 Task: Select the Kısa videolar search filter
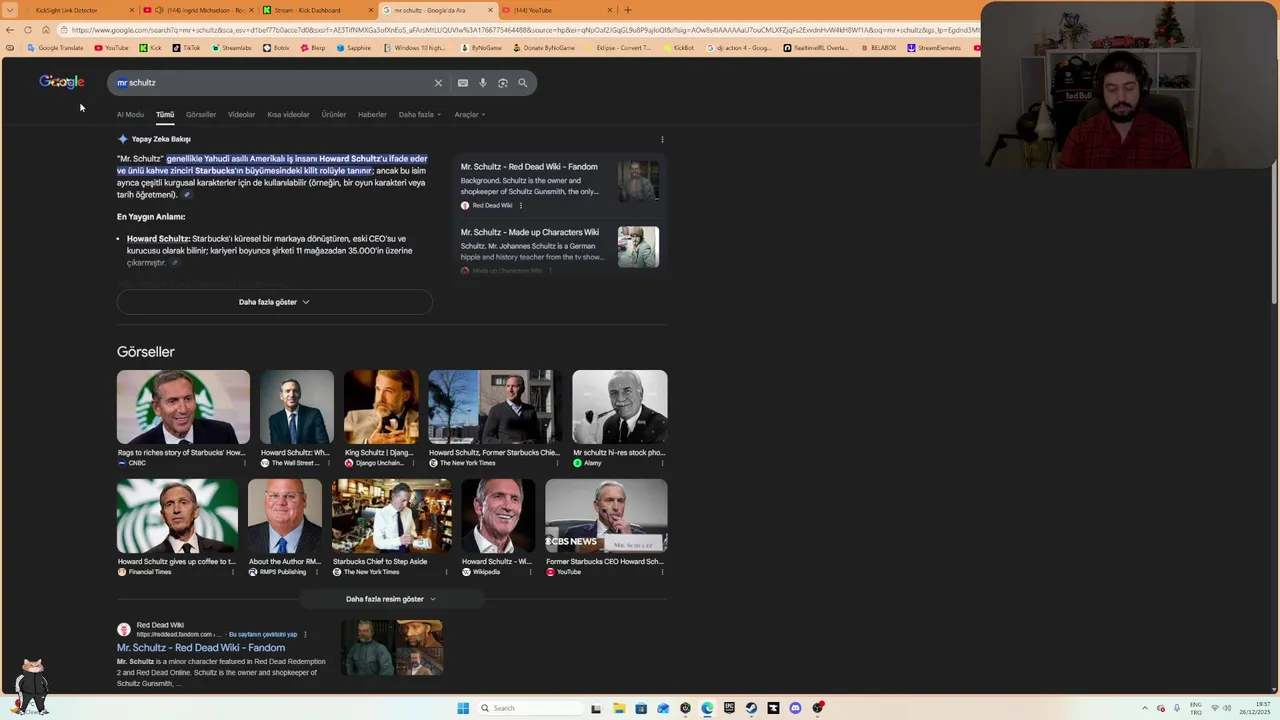(288, 115)
